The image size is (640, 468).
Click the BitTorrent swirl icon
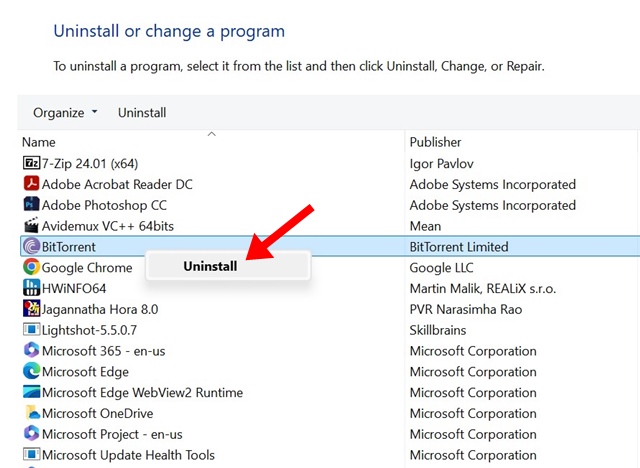[31, 246]
